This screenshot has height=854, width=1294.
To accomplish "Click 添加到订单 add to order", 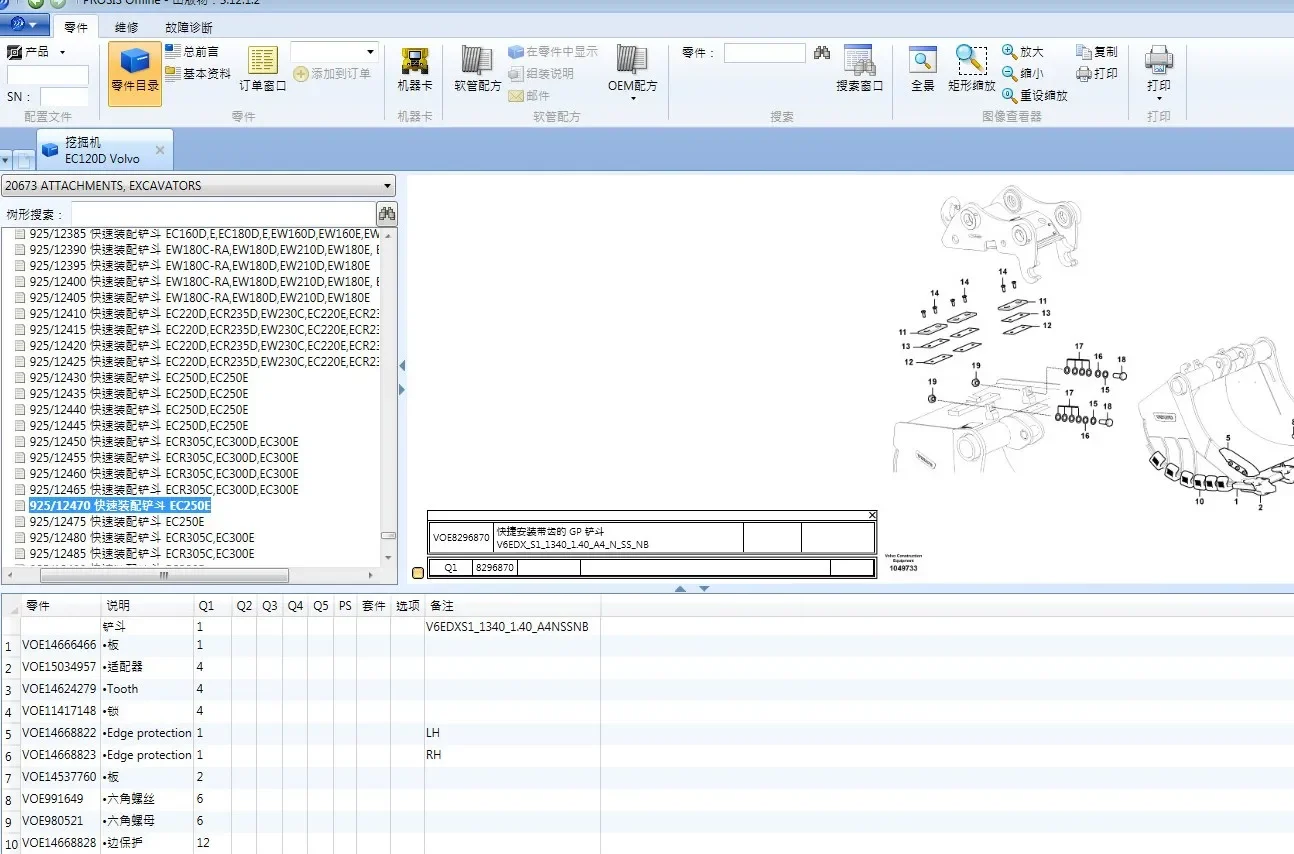I will [x=332, y=73].
